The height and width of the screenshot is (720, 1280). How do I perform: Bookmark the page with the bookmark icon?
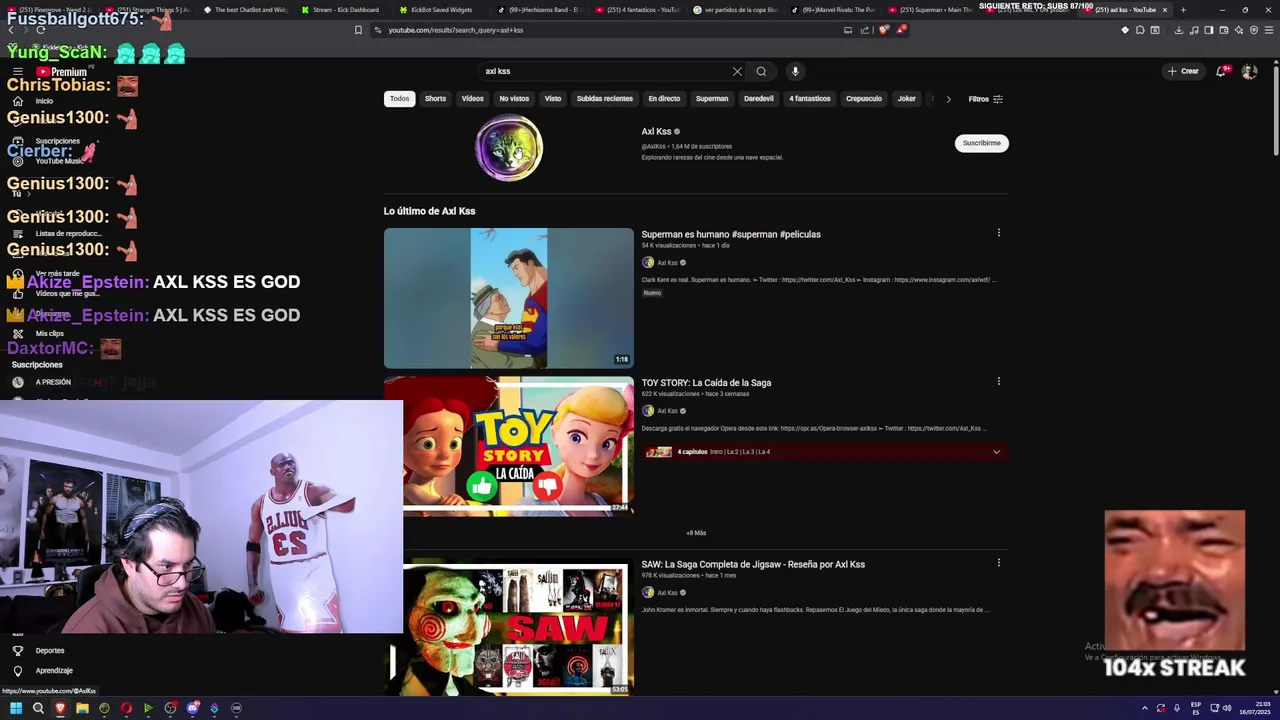pos(358,30)
